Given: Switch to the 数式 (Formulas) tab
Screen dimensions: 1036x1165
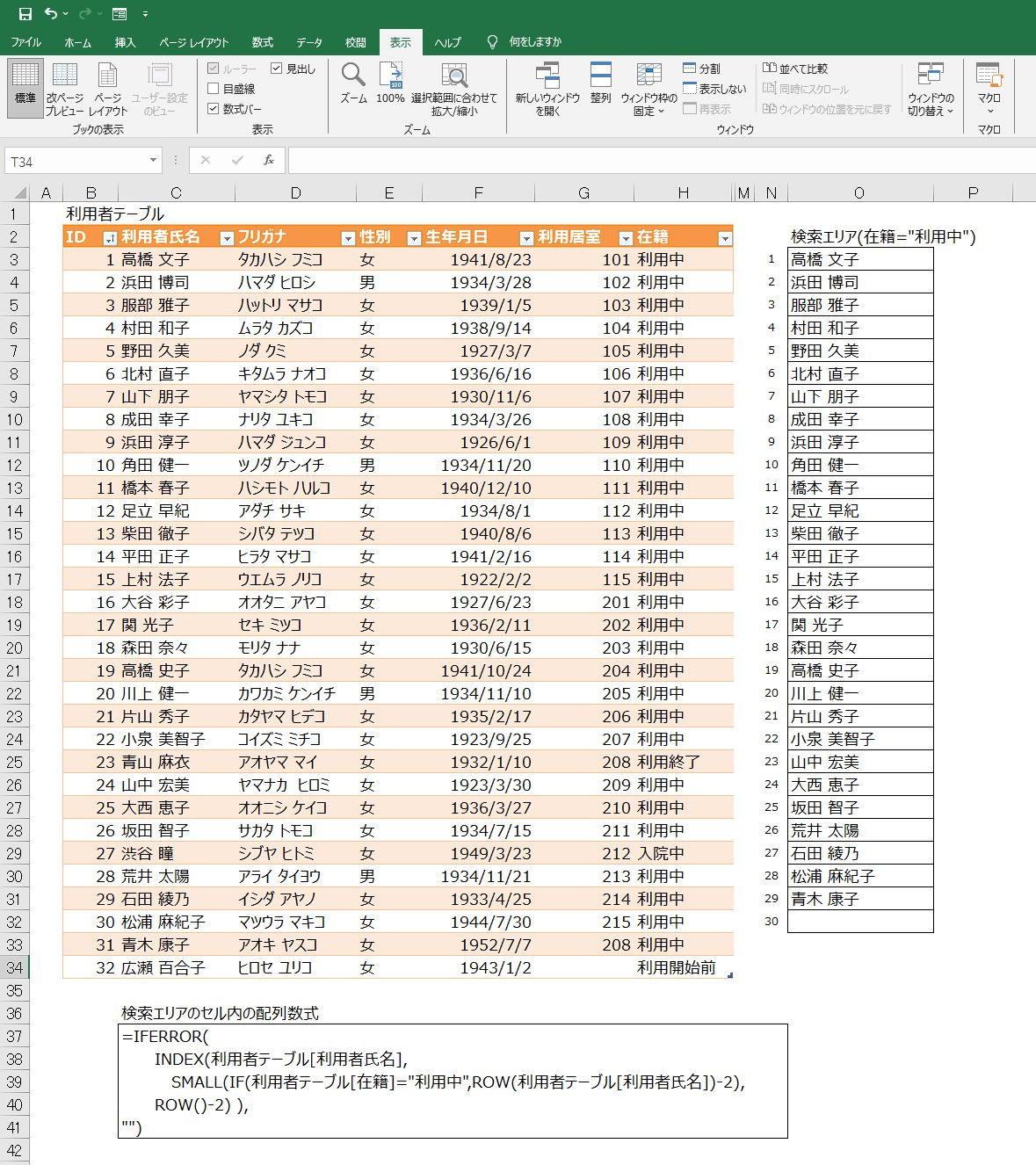Looking at the screenshot, I should tap(262, 42).
